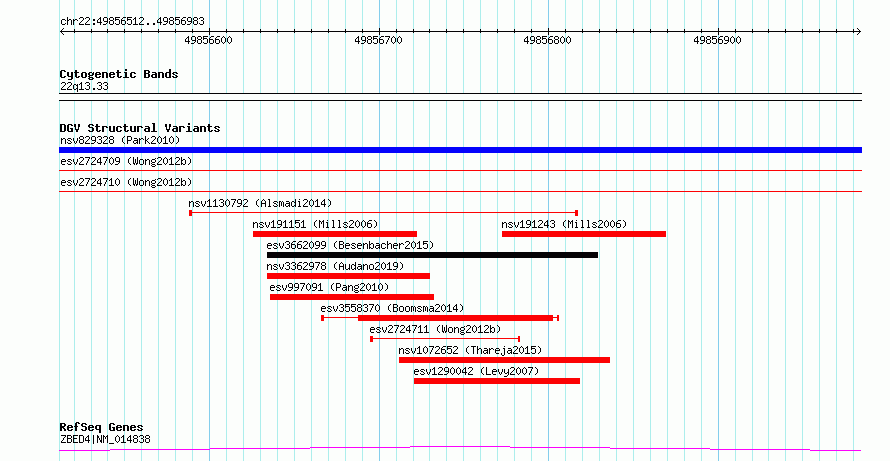Select the esv2724710 thin red line
890x461 pixels.
460,191
